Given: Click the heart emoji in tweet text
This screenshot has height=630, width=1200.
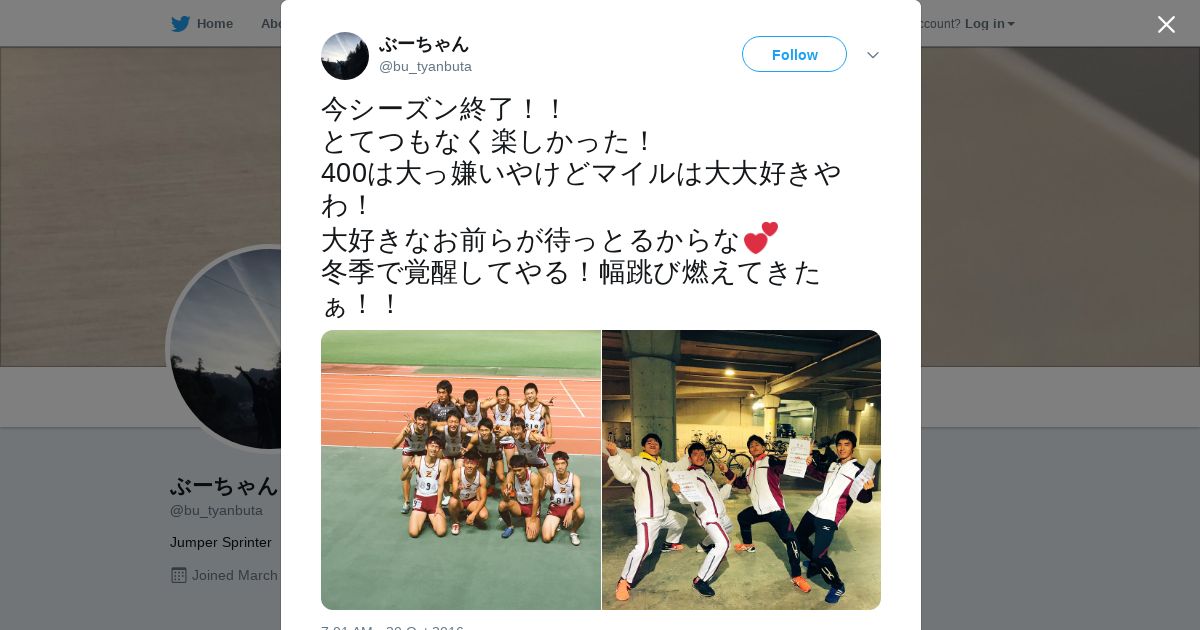Looking at the screenshot, I should pyautogui.click(x=760, y=238).
